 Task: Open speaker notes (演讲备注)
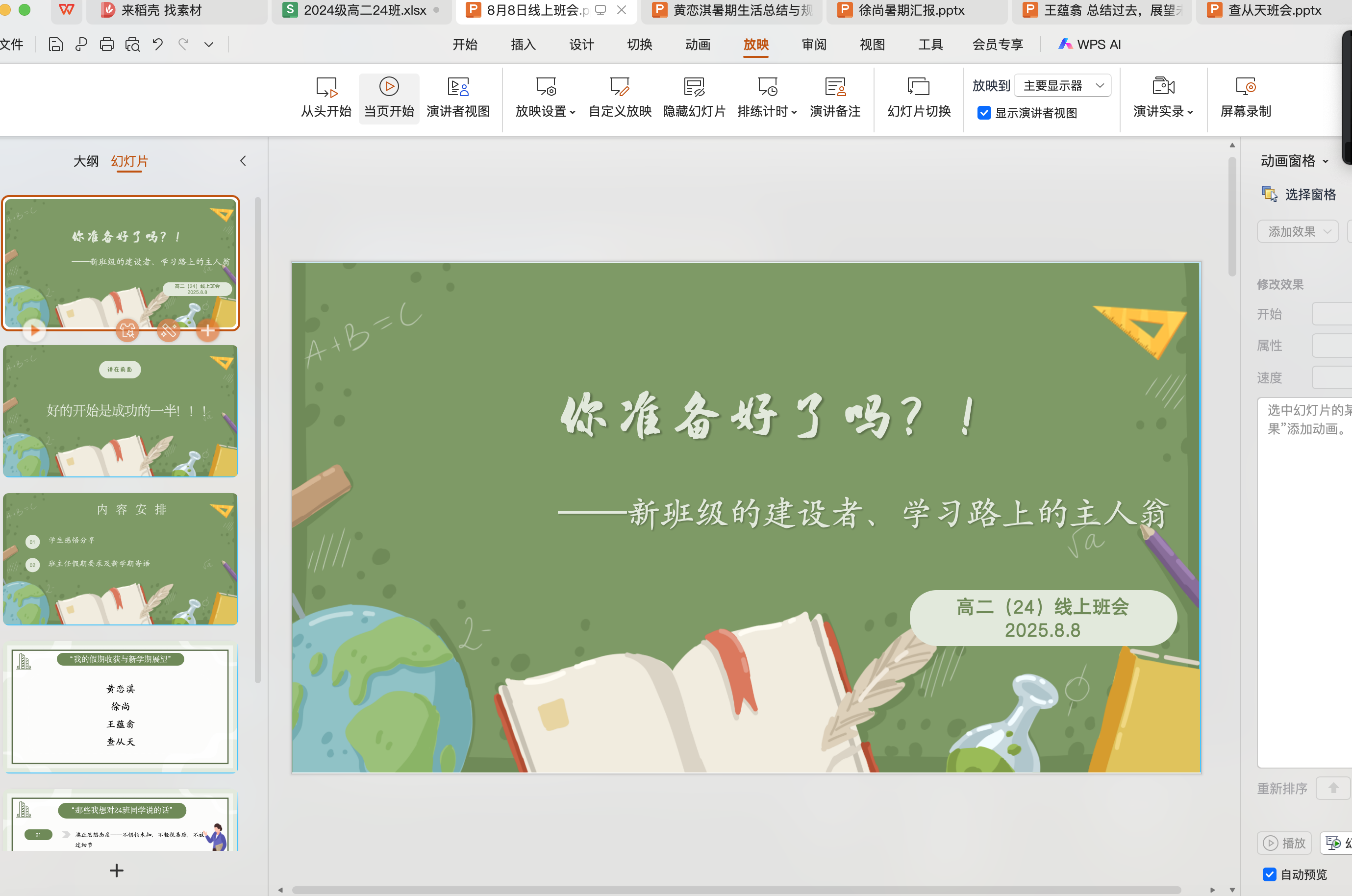pyautogui.click(x=835, y=98)
